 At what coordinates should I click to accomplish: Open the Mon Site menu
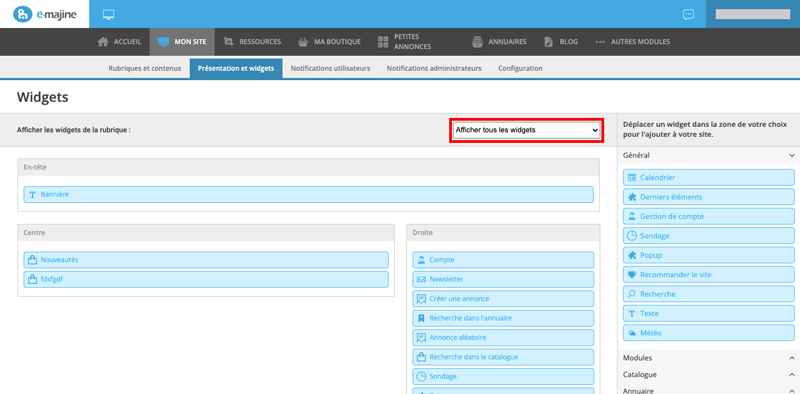182,42
